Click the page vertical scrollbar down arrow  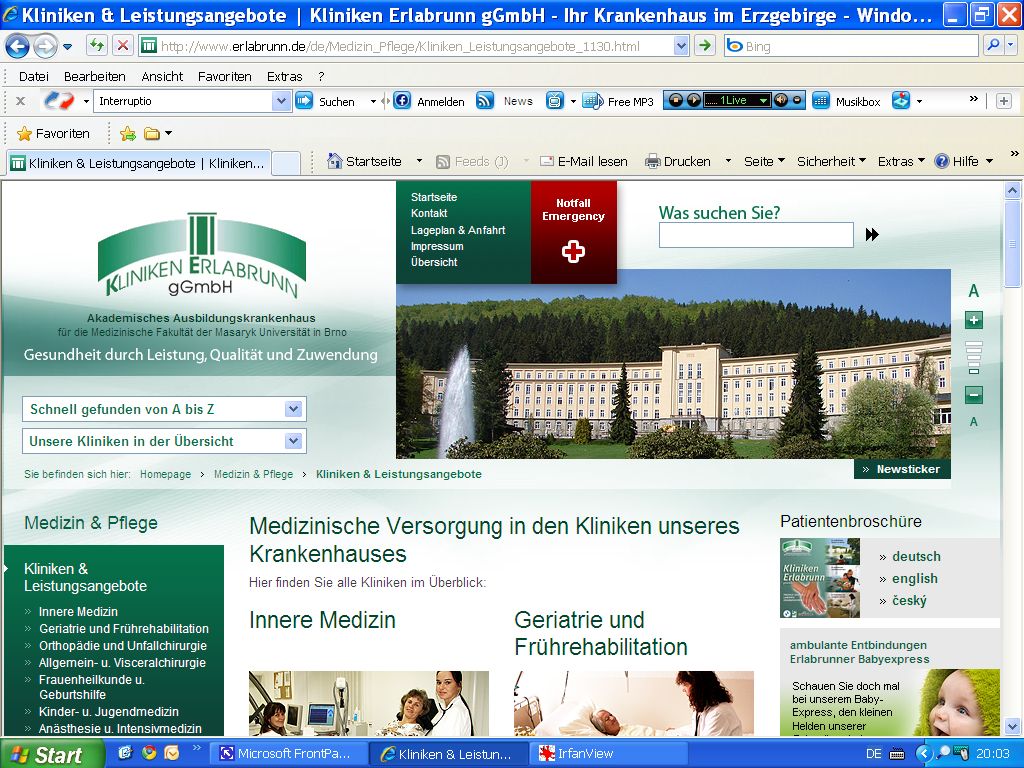(1012, 726)
